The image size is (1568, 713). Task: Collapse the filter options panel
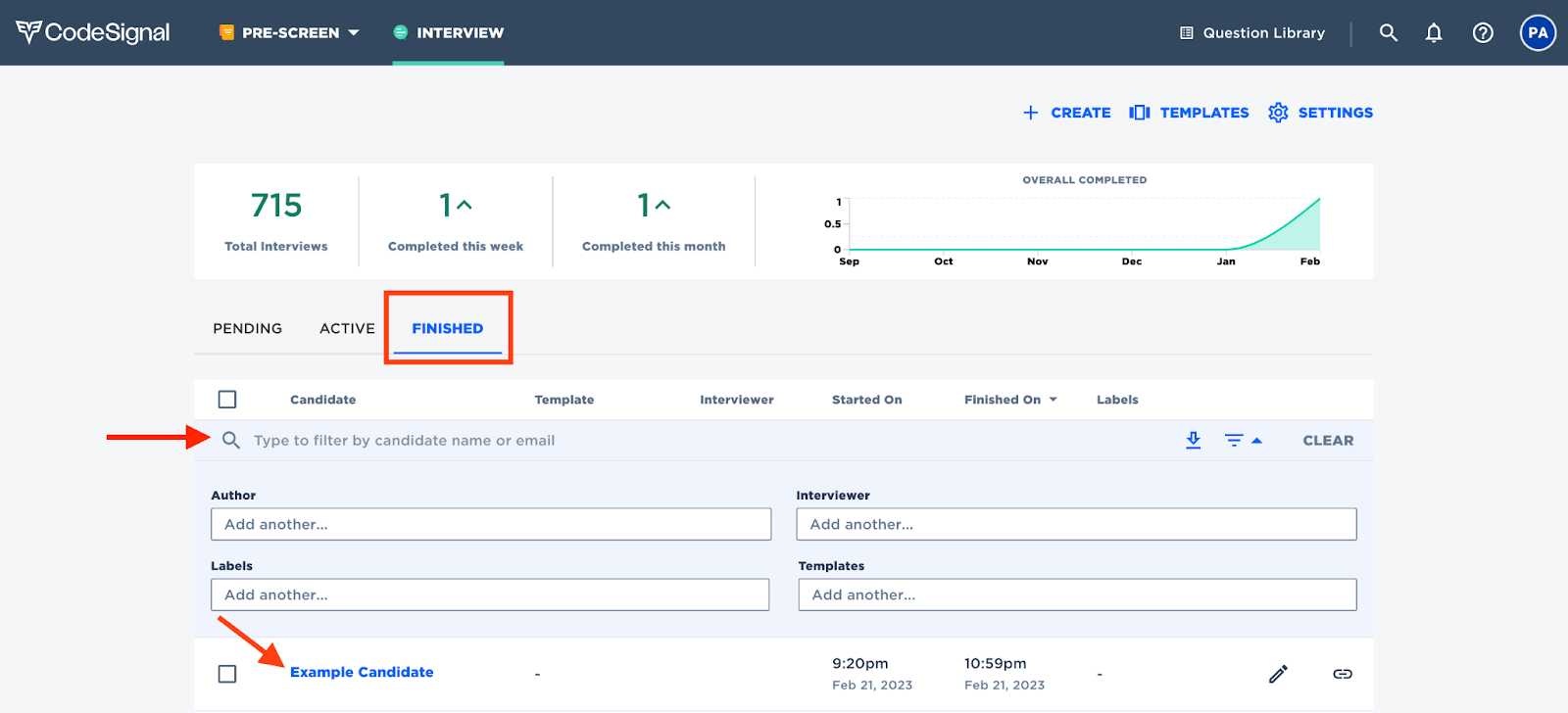(x=1243, y=441)
